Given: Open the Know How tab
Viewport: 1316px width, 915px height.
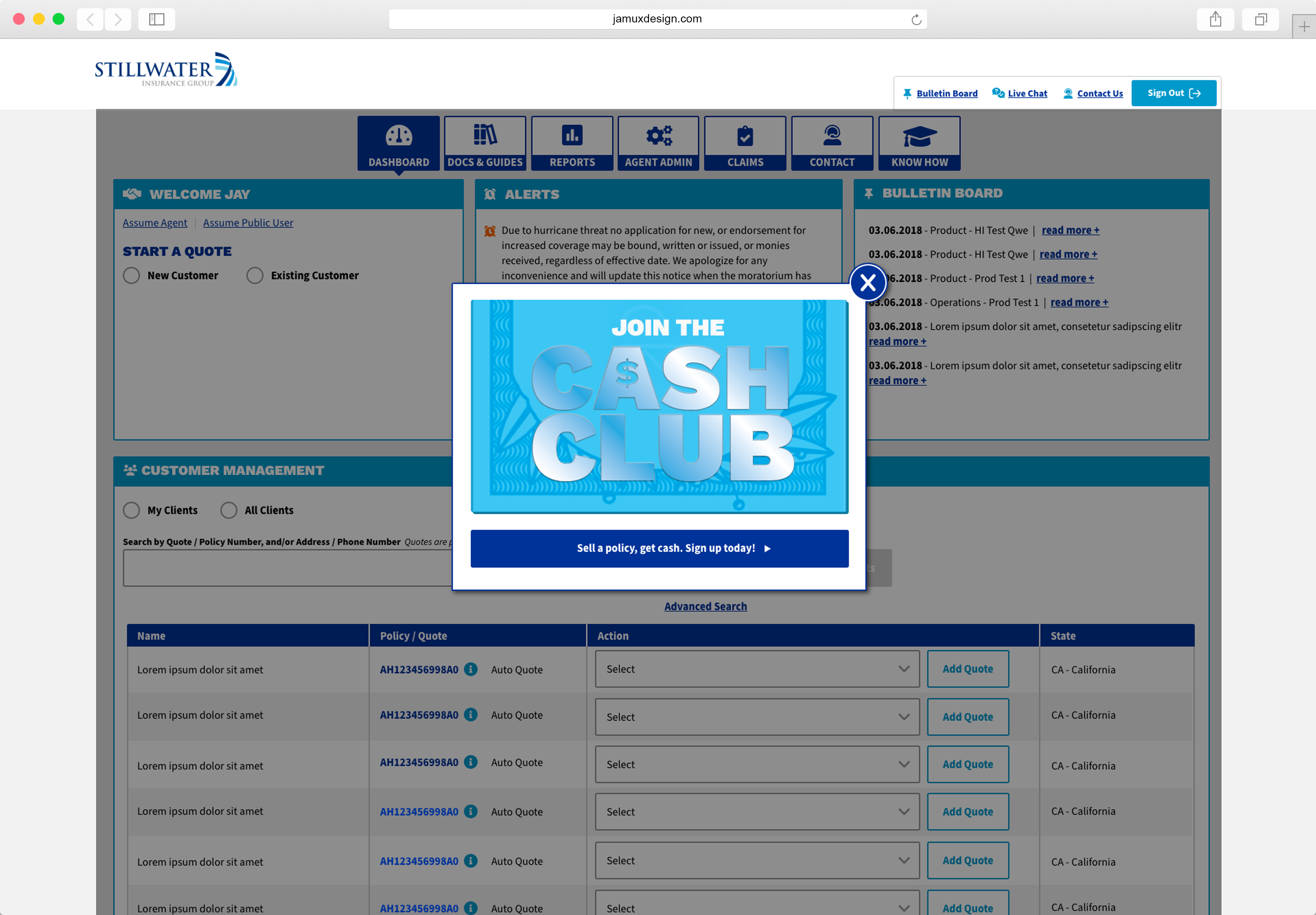Looking at the screenshot, I should 919,143.
